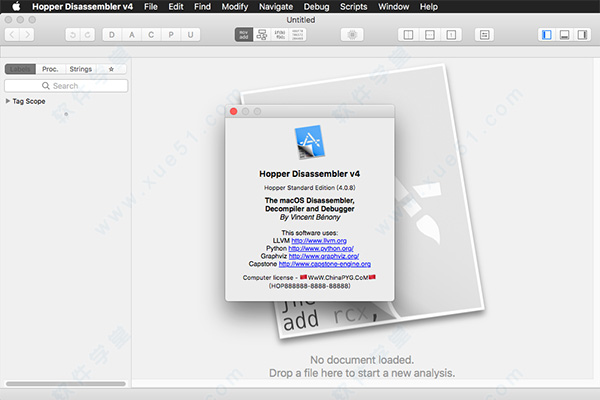Viewport: 600px width, 400px height.
Task: Open the Apple menu
Action: pyautogui.click(x=16, y=7)
